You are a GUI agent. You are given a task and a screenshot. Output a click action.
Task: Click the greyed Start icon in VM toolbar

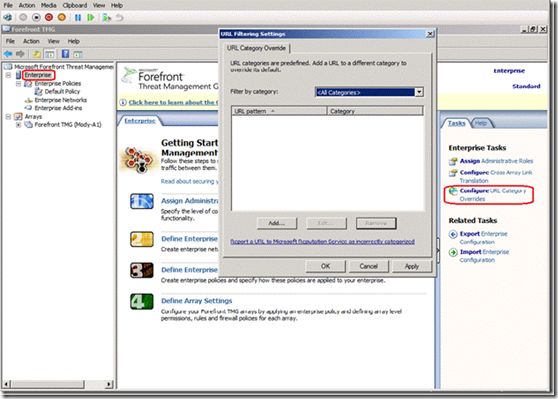pos(23,17)
